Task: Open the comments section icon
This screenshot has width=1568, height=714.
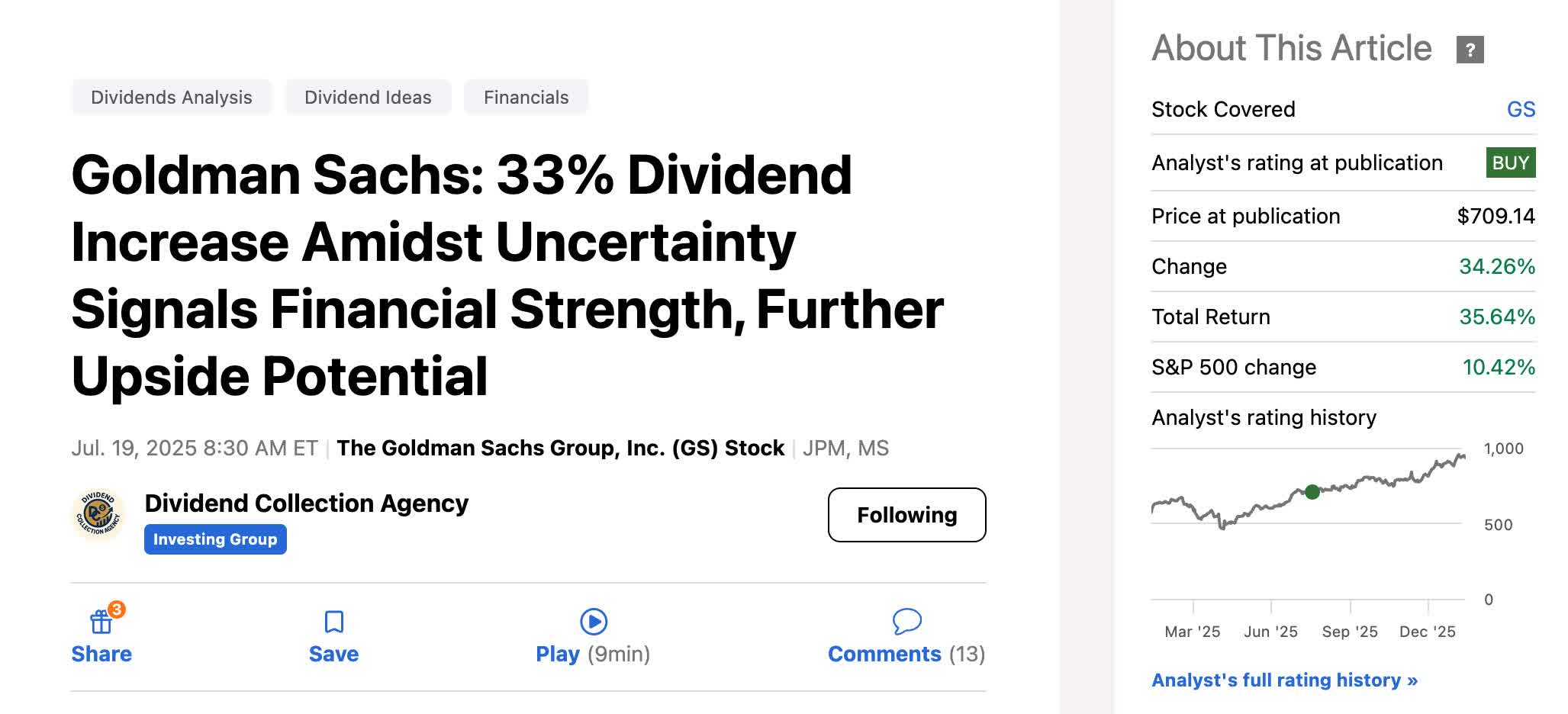Action: (x=909, y=622)
